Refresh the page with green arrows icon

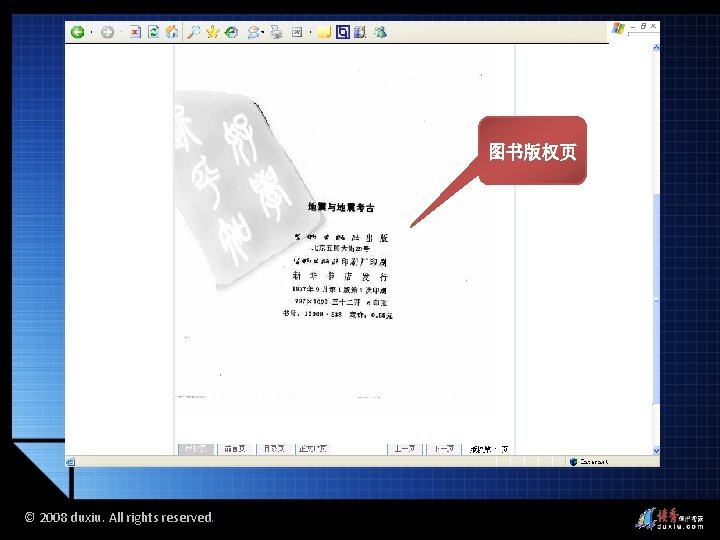153,32
